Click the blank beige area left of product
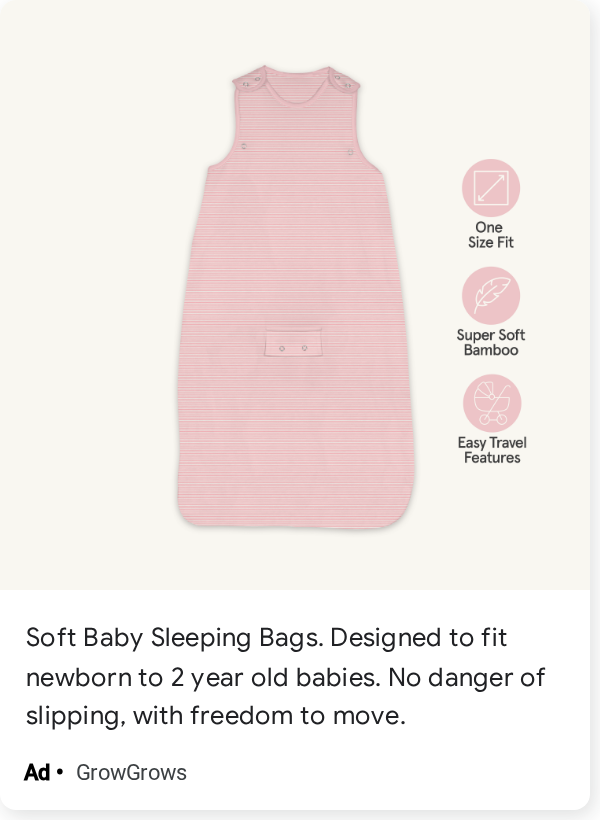Screen dimensions: 600x820 (89, 293)
